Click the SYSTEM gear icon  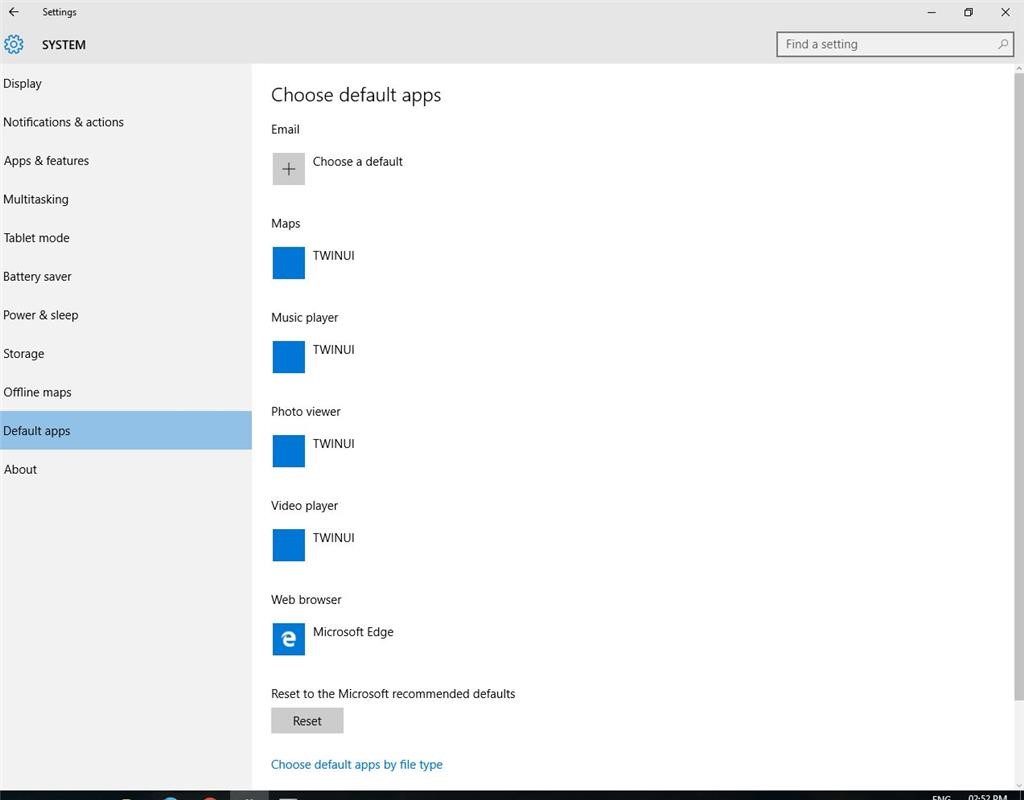tap(14, 44)
